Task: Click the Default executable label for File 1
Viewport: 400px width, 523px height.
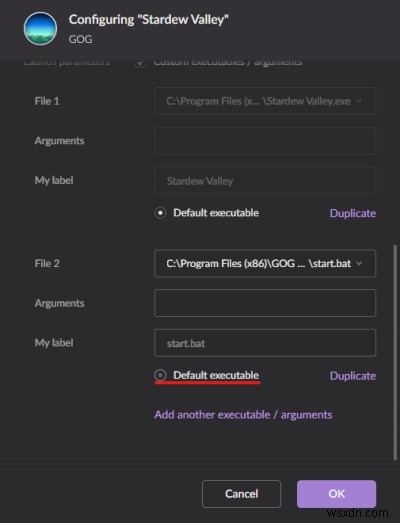Action: click(x=216, y=213)
